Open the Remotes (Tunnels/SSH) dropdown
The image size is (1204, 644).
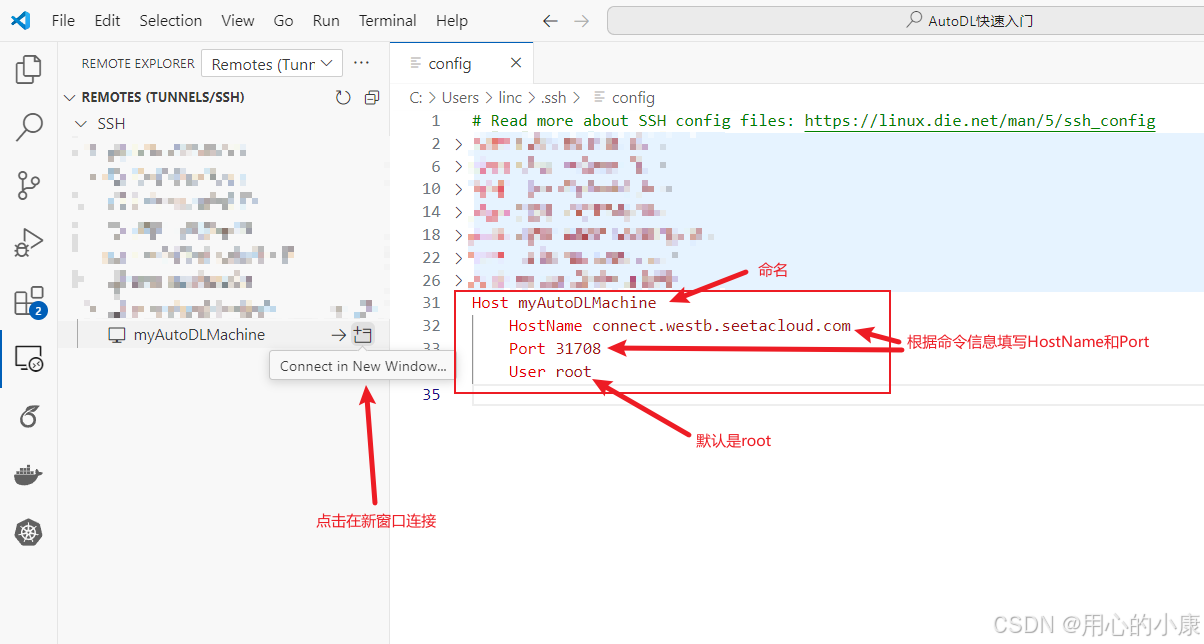click(272, 63)
